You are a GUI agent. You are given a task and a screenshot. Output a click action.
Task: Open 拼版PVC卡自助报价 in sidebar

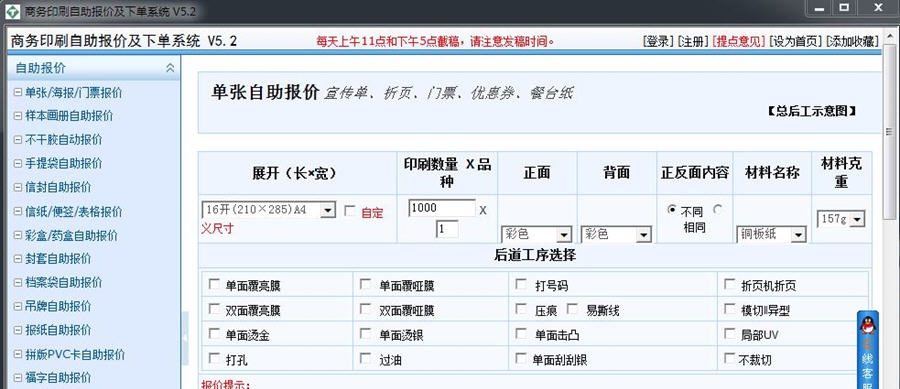(x=75, y=354)
